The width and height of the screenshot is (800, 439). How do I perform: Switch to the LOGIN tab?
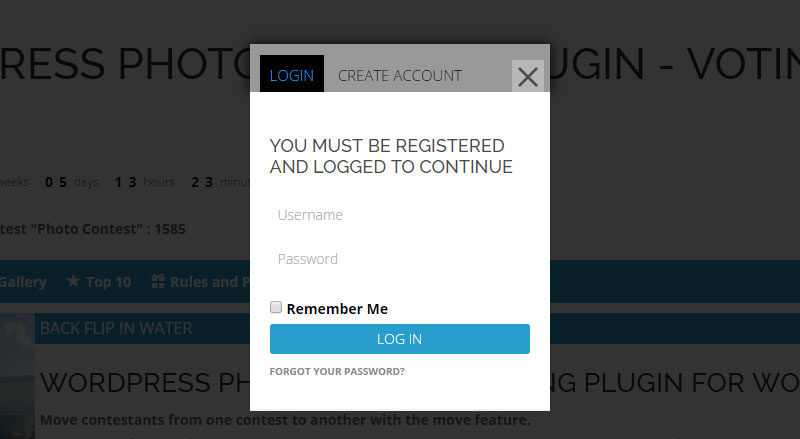click(x=291, y=75)
